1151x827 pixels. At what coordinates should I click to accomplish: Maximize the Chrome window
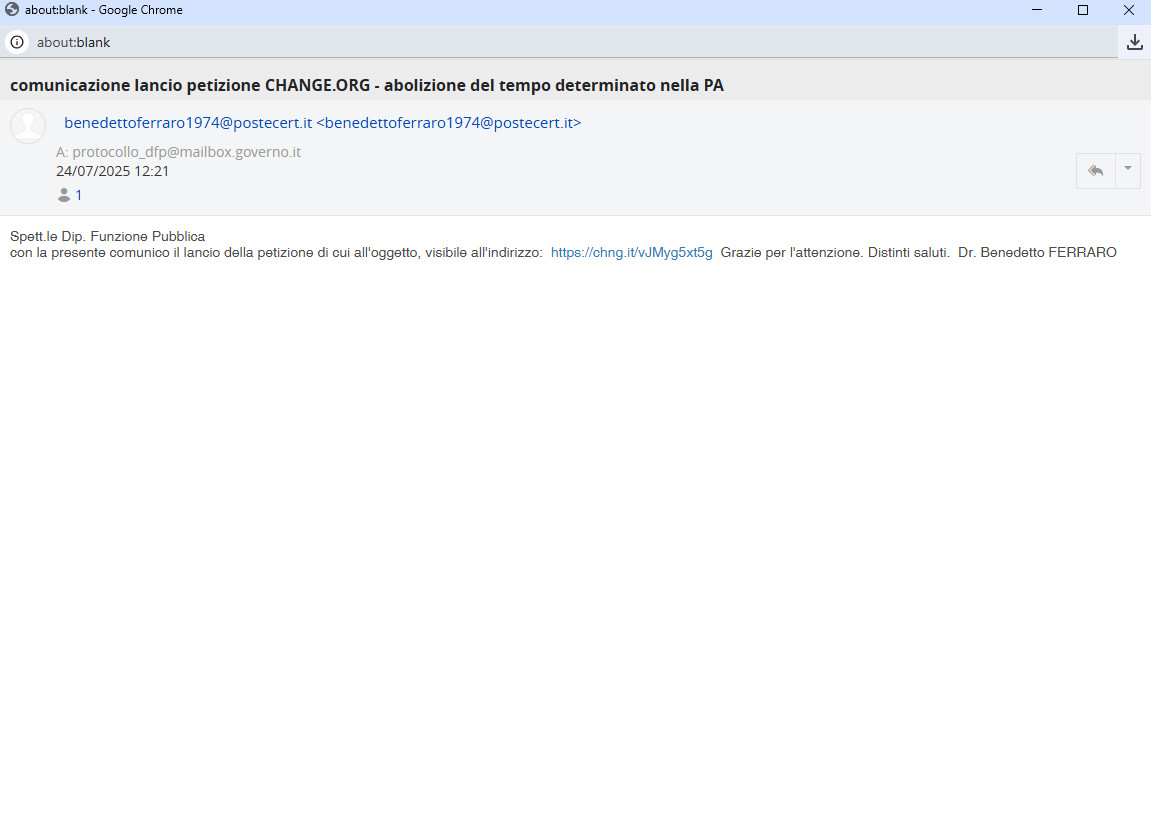(x=1083, y=10)
